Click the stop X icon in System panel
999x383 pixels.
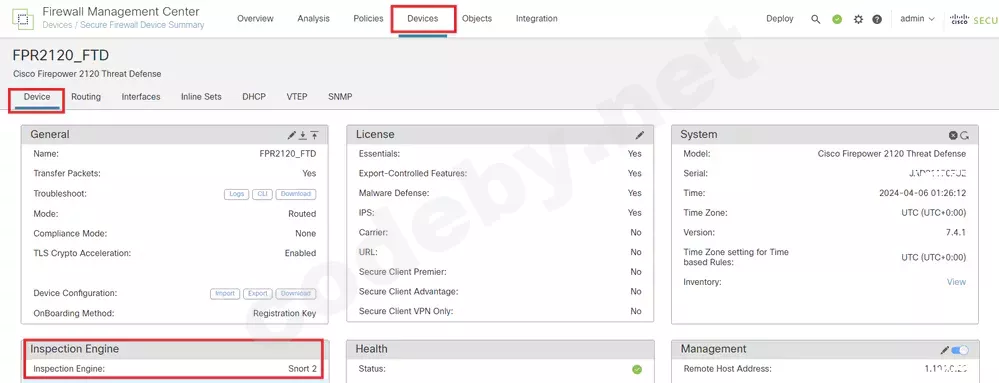pyautogui.click(x=953, y=135)
